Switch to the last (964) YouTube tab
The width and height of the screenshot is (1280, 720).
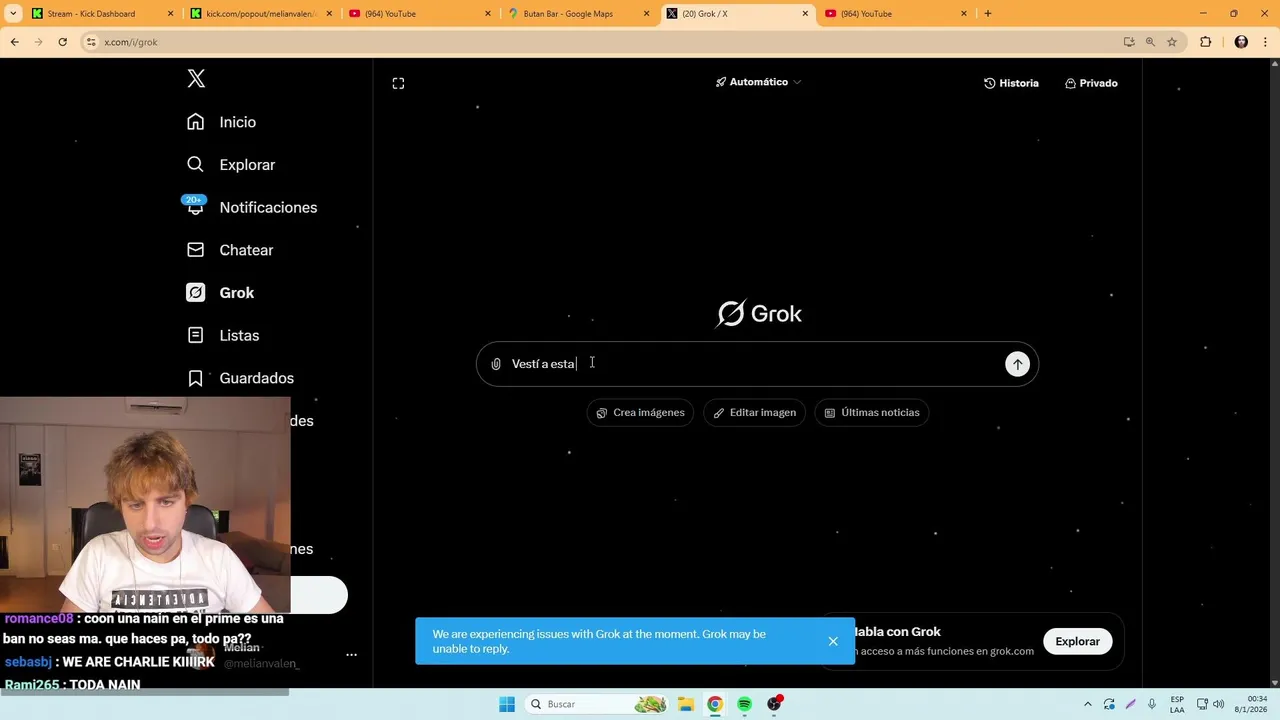click(896, 14)
